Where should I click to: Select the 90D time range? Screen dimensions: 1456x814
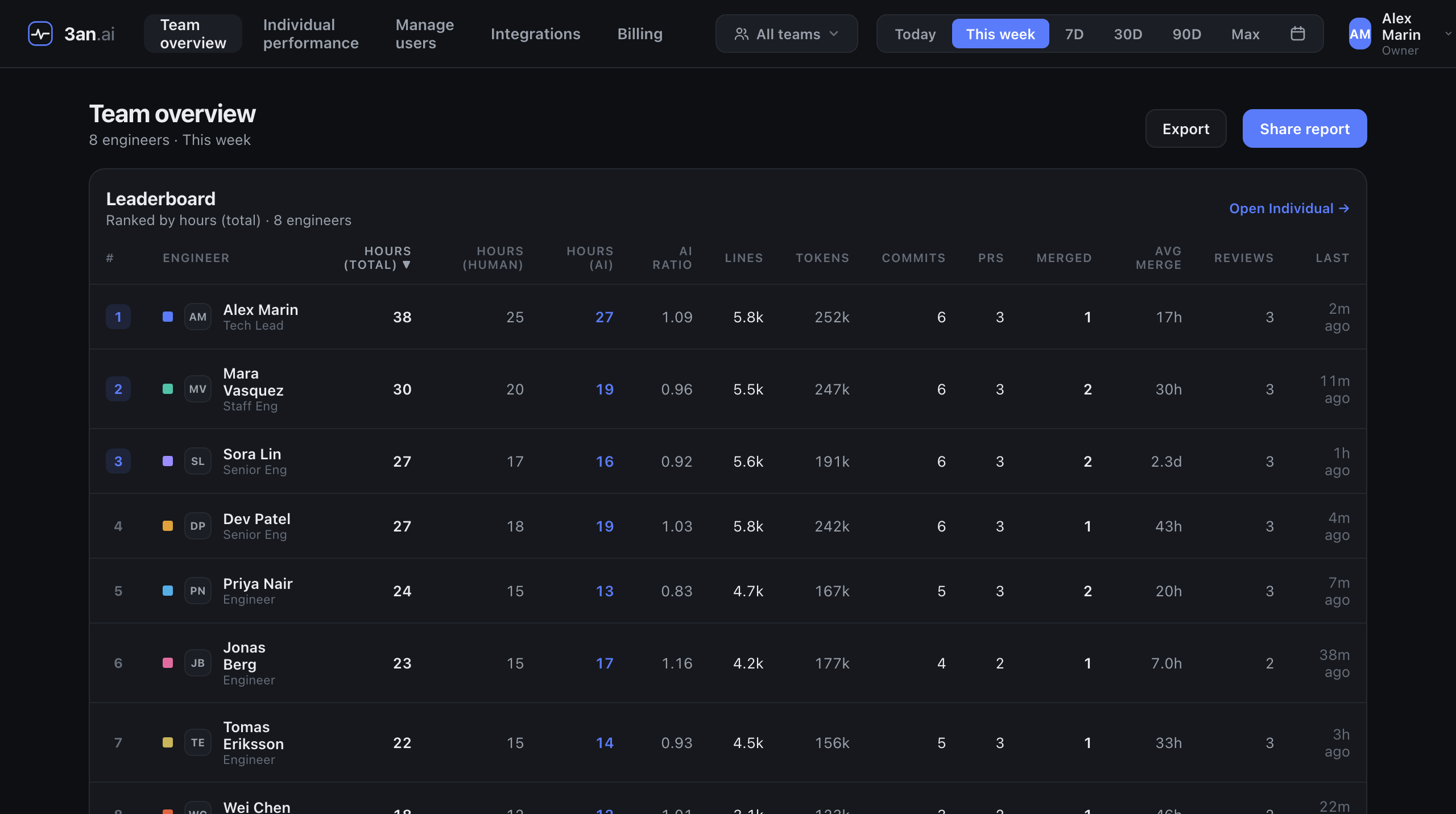tap(1186, 34)
